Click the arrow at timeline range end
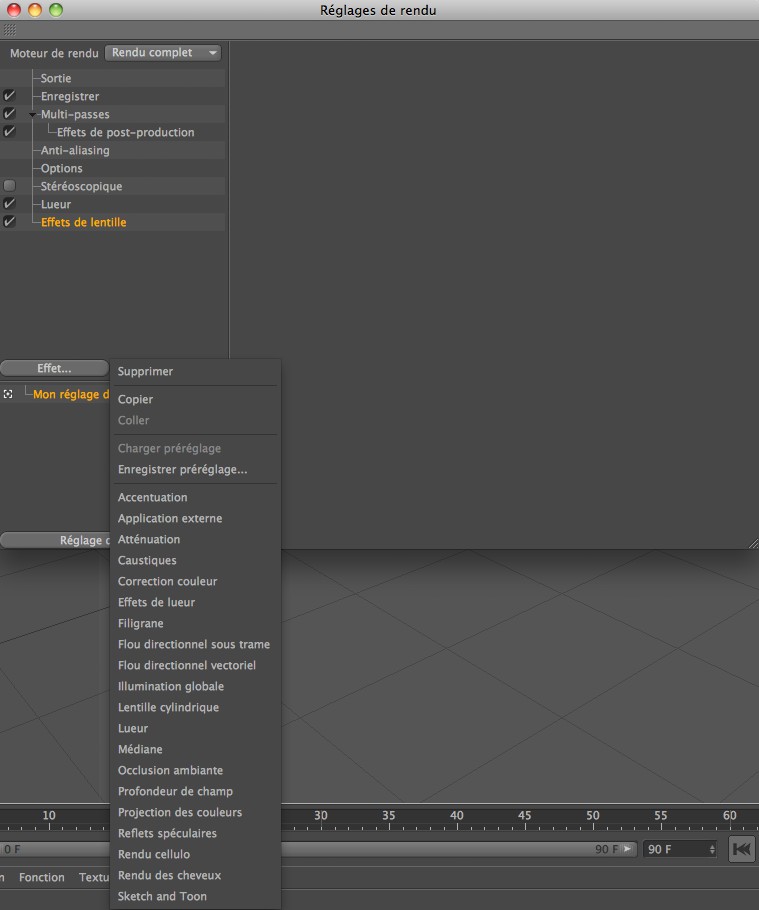The height and width of the screenshot is (910, 759). pyautogui.click(x=627, y=849)
